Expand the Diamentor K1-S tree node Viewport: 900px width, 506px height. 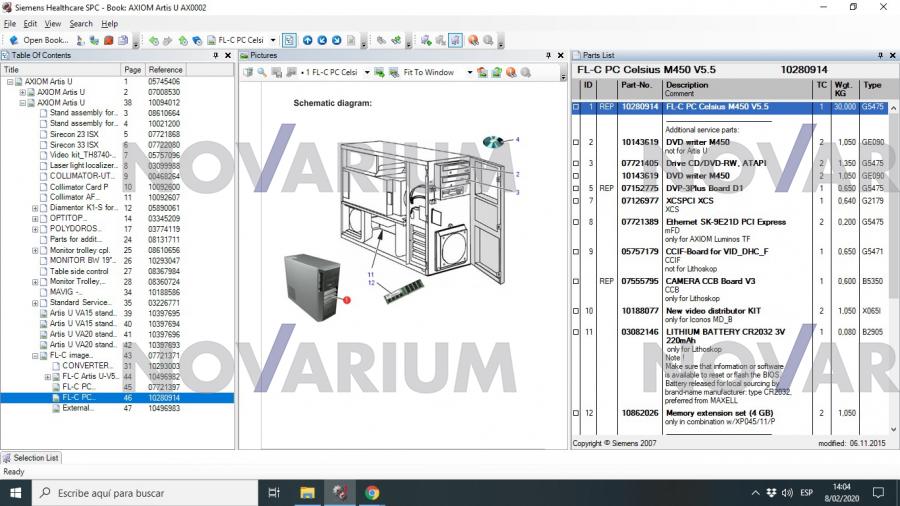coord(36,208)
